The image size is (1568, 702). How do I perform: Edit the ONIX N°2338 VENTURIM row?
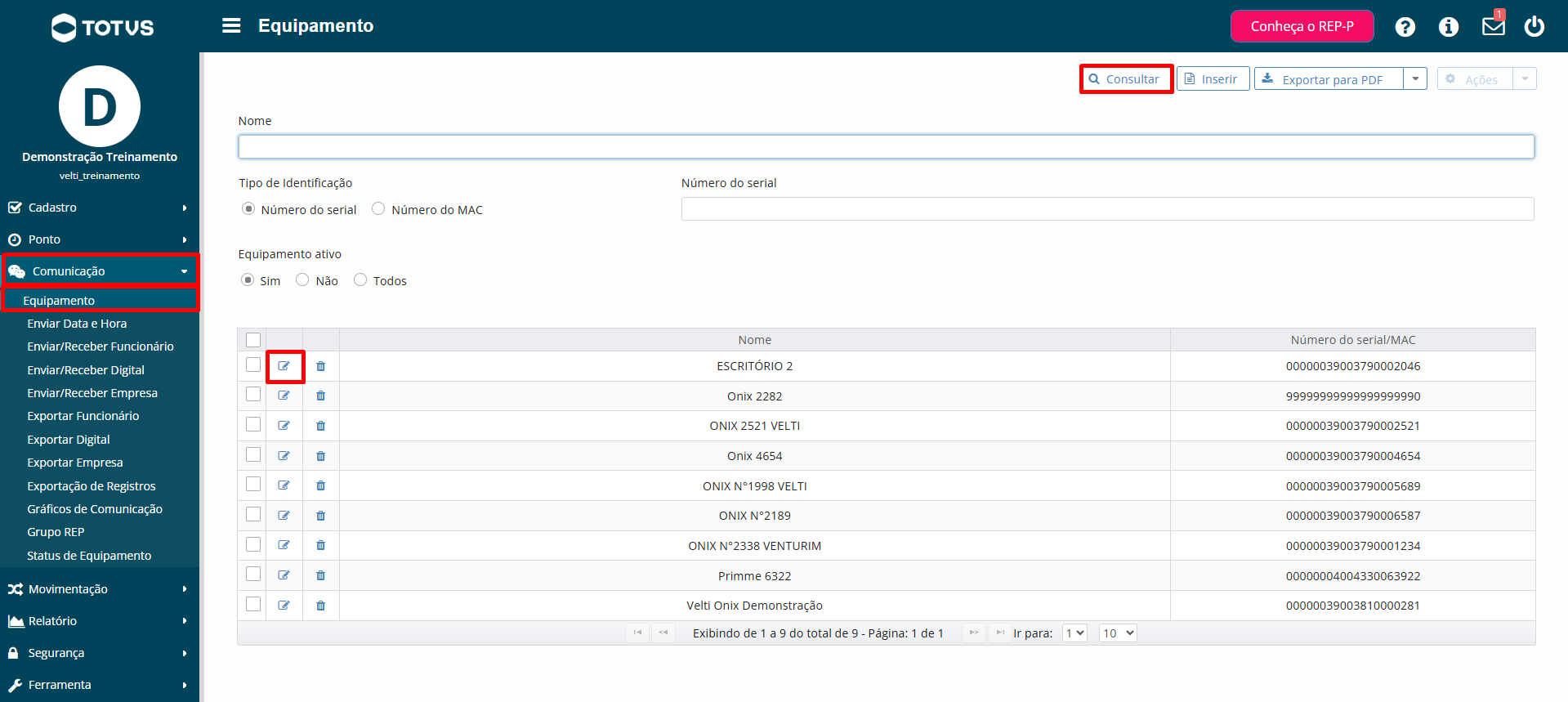284,545
